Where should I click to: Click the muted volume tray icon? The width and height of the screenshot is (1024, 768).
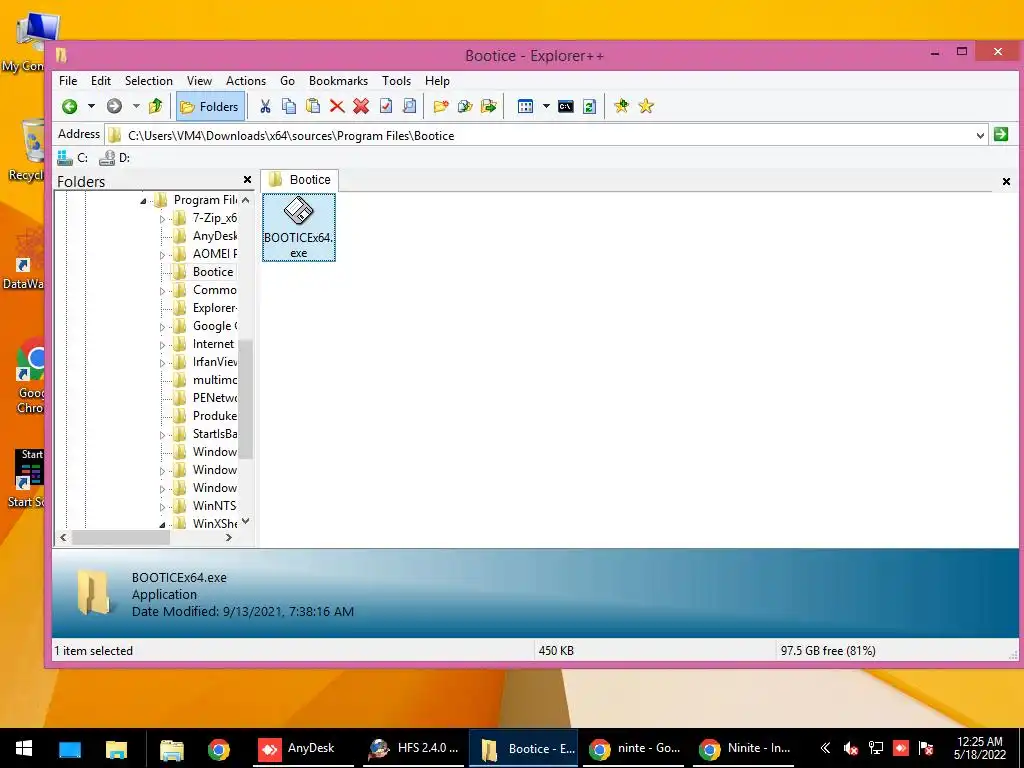[x=850, y=748]
